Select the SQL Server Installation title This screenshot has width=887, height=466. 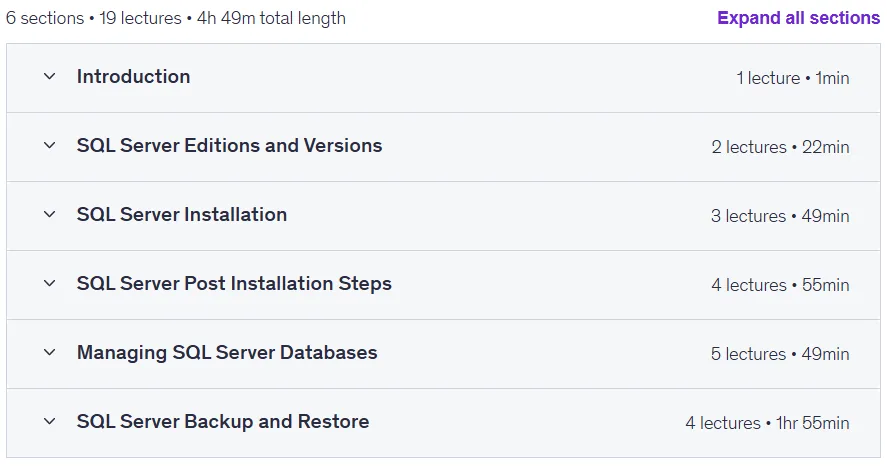[182, 215]
